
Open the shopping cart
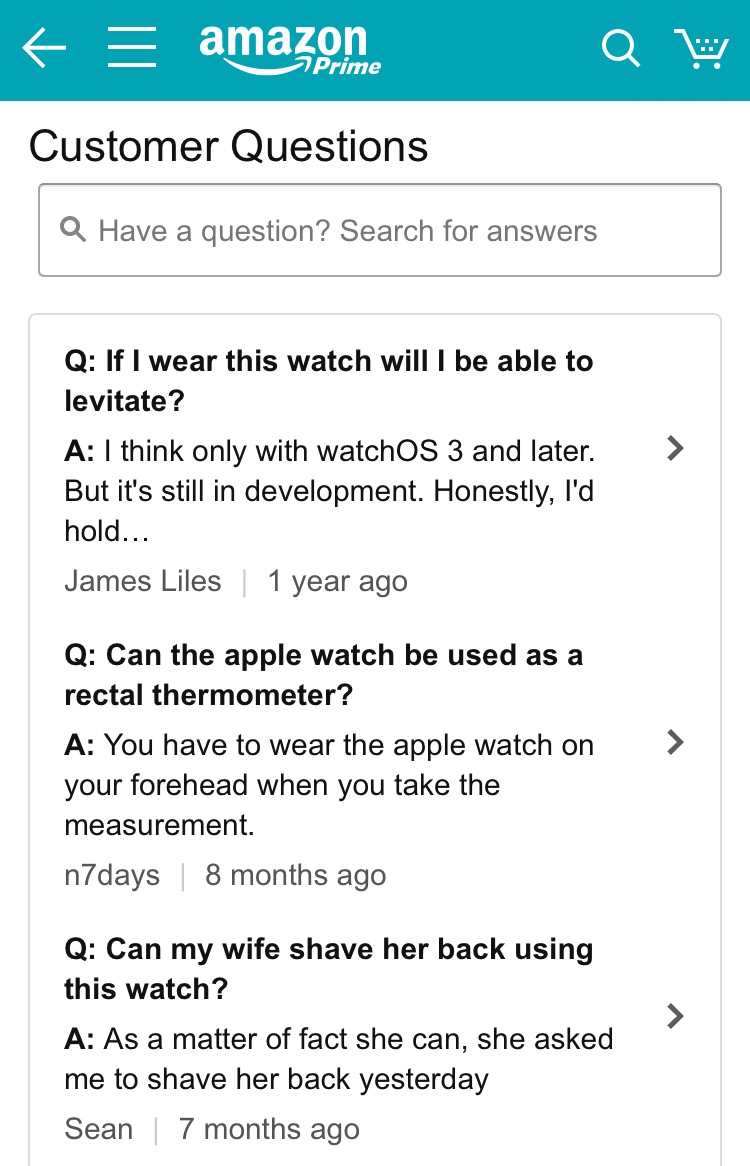701,48
